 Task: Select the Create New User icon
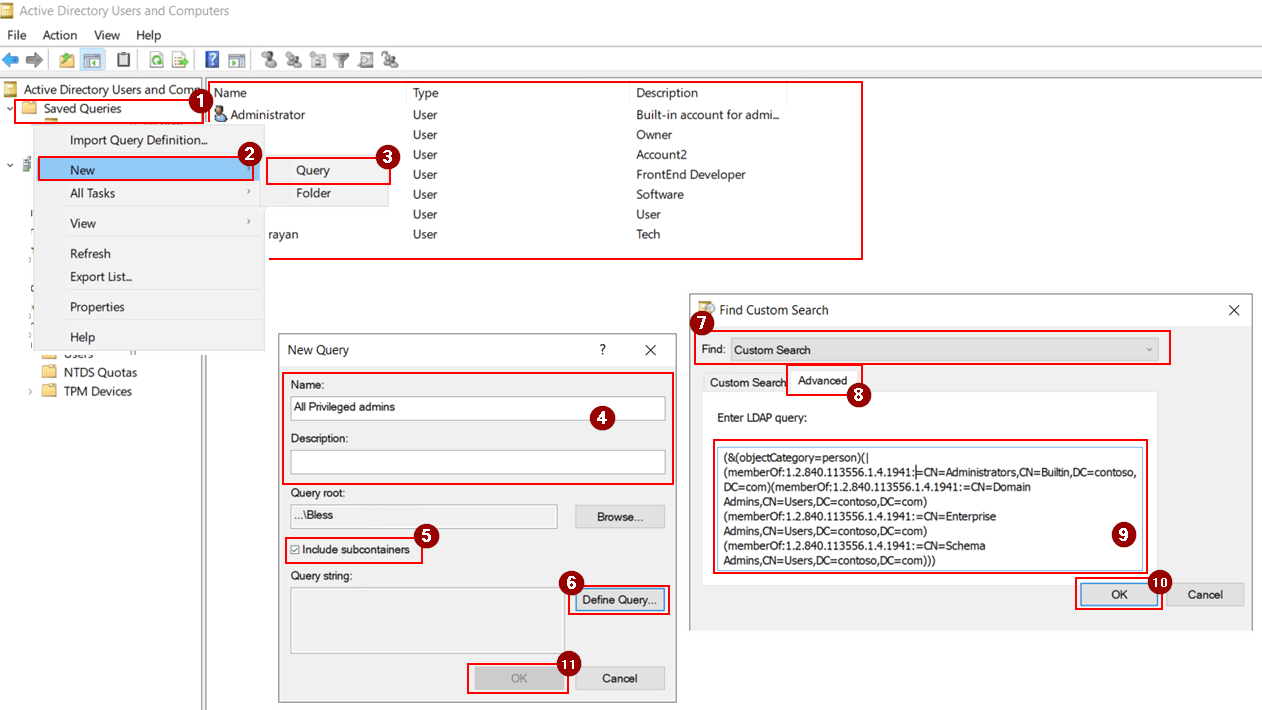268,60
